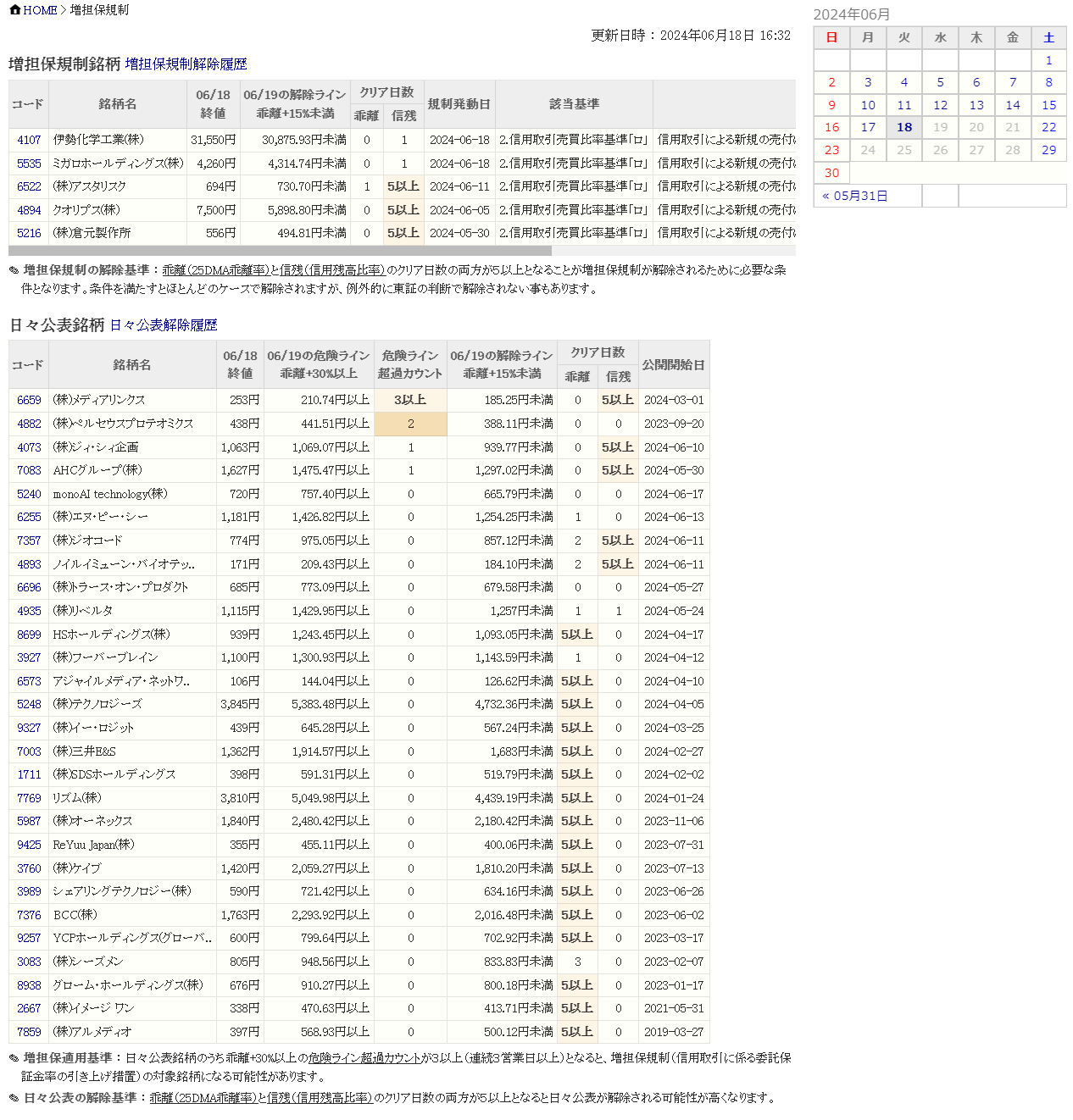Click (株)メディアリンクス stock name
This screenshot has width=1073, height=1120.
(x=99, y=400)
